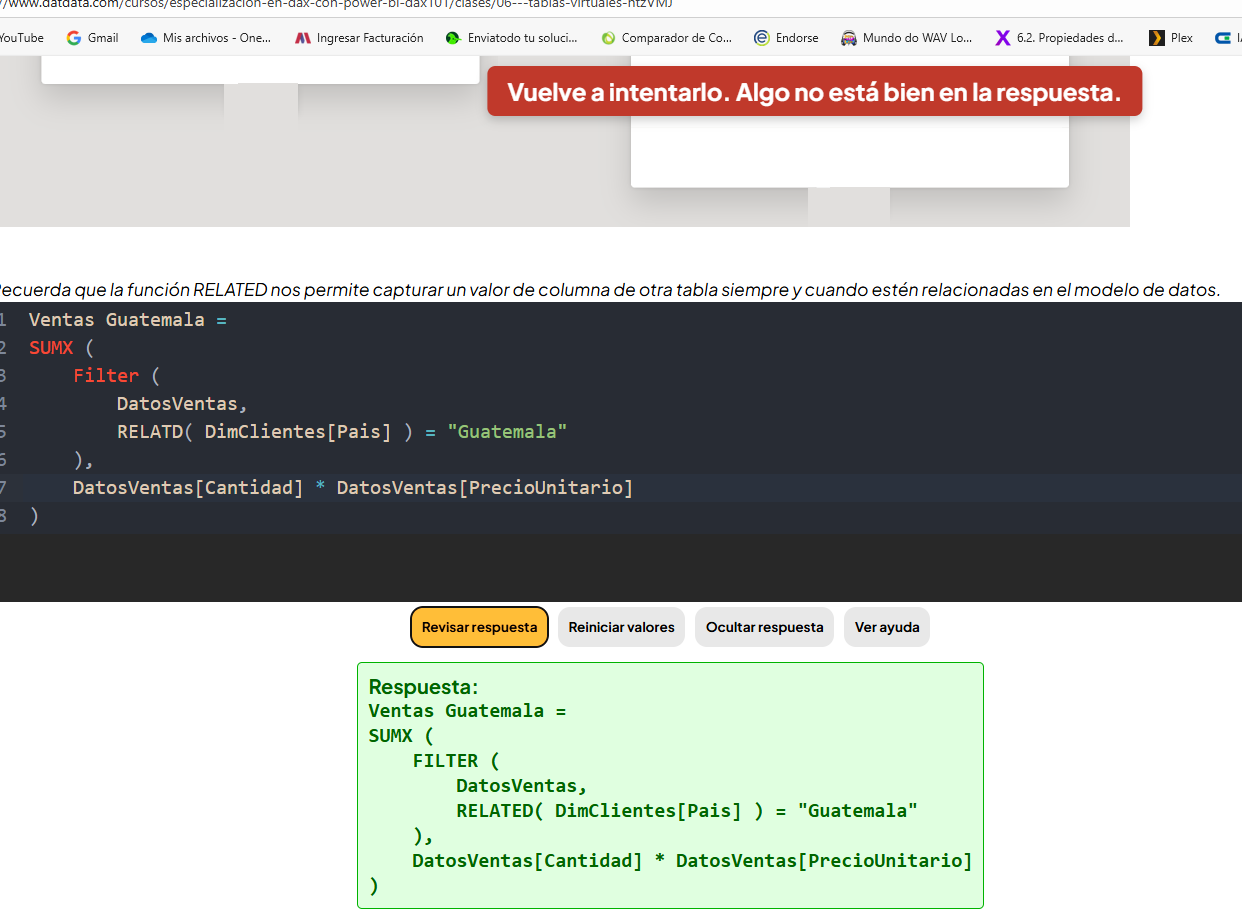The height and width of the screenshot is (910, 1242).
Task: Click the Google icon of Gmail bookmark
Action: coord(74,38)
